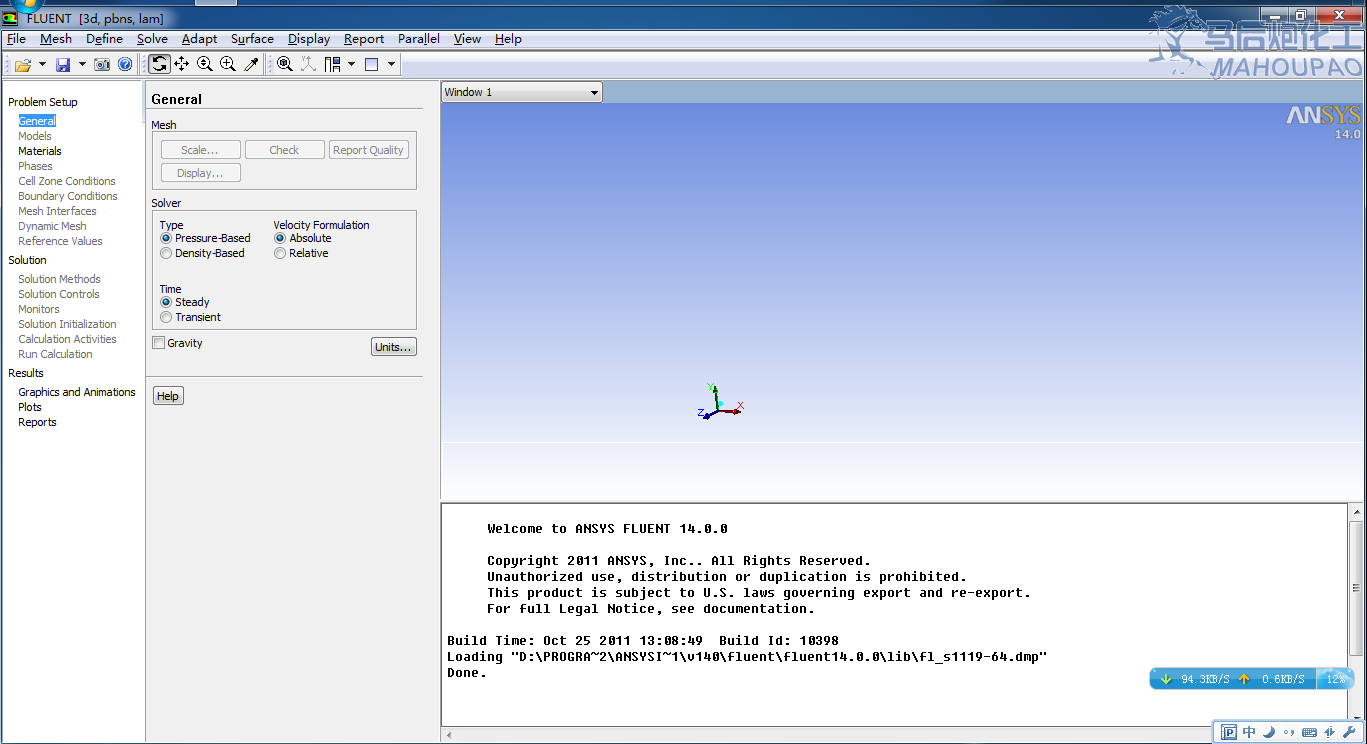Open arrow beside the square window icon
This screenshot has width=1367, height=744.
click(391, 64)
